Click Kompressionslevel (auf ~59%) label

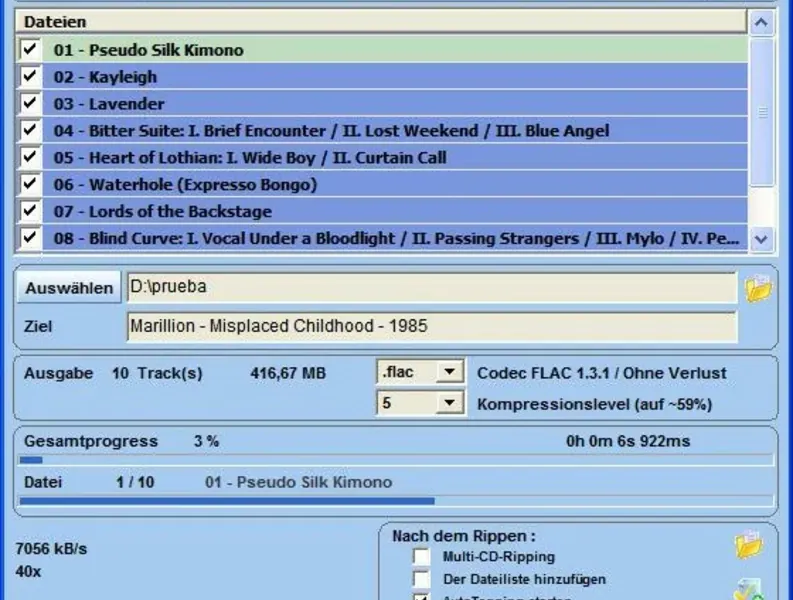coord(594,404)
